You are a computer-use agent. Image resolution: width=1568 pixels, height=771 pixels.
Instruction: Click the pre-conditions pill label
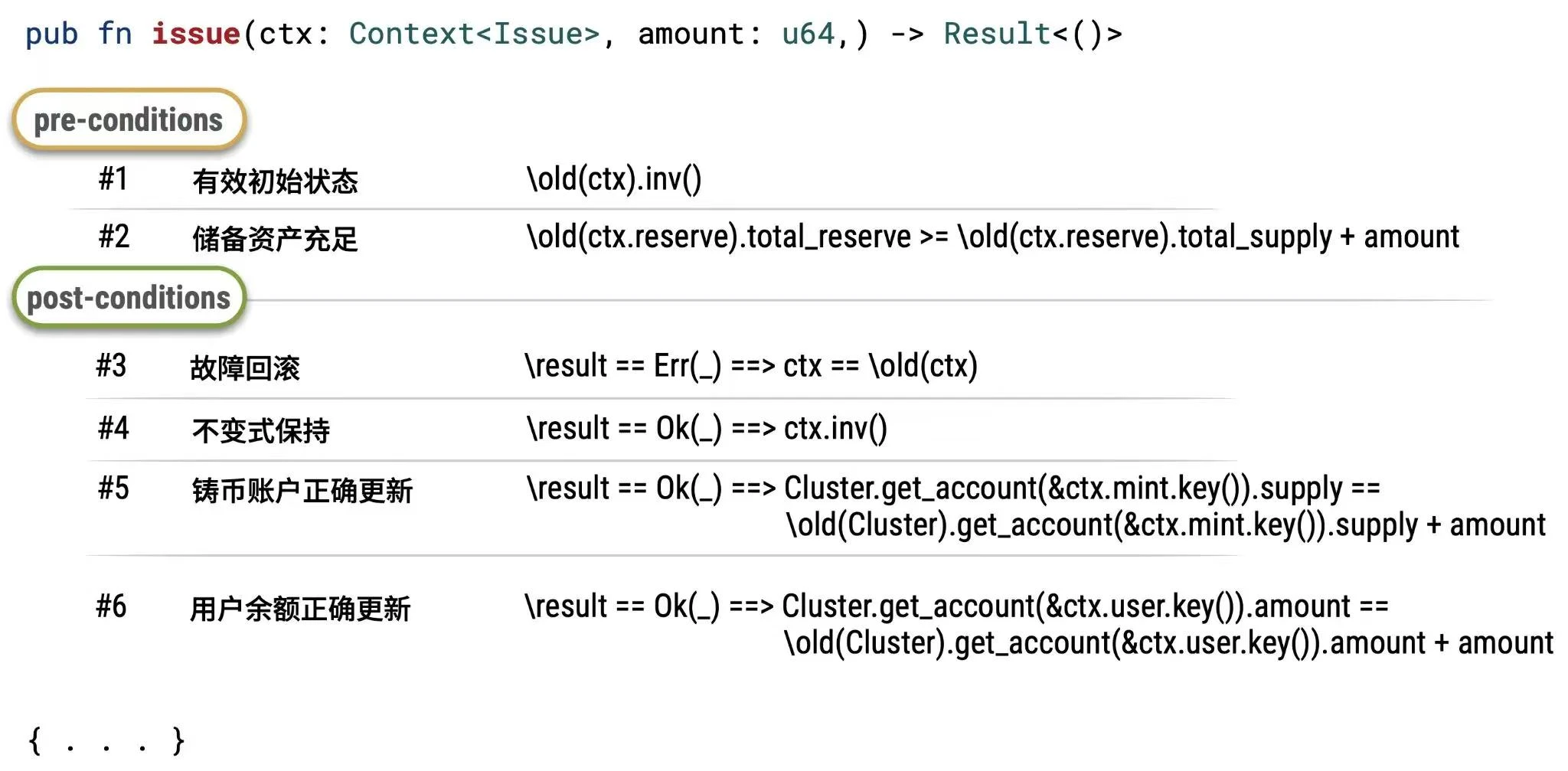tap(129, 120)
